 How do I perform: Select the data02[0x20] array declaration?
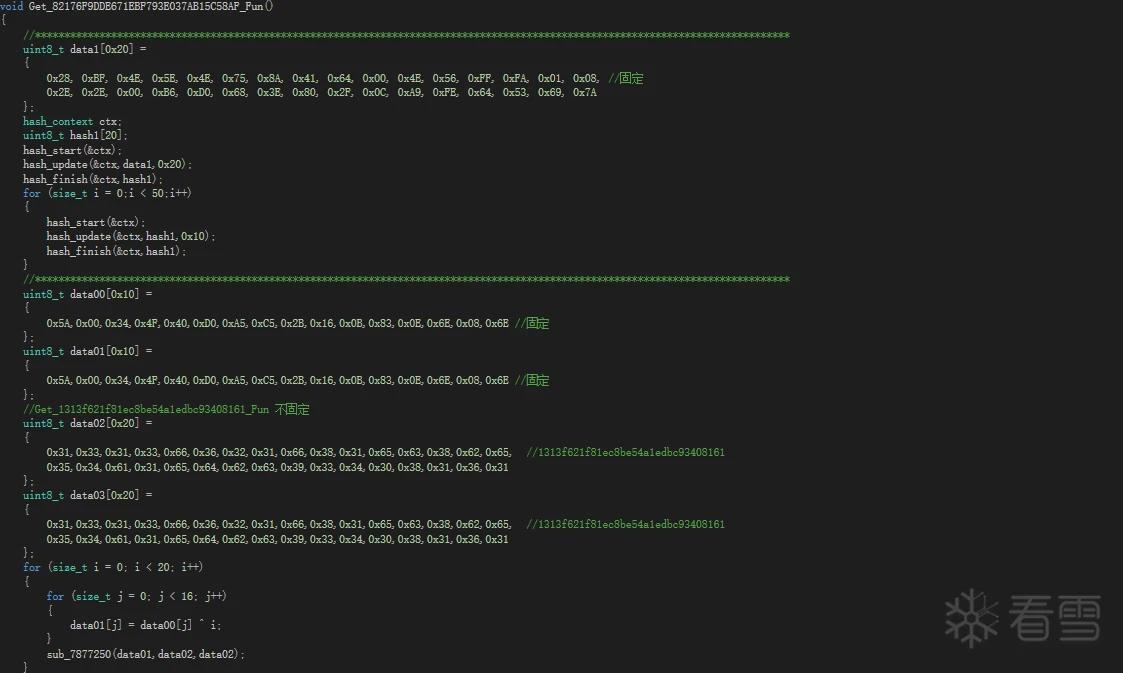tap(87, 424)
